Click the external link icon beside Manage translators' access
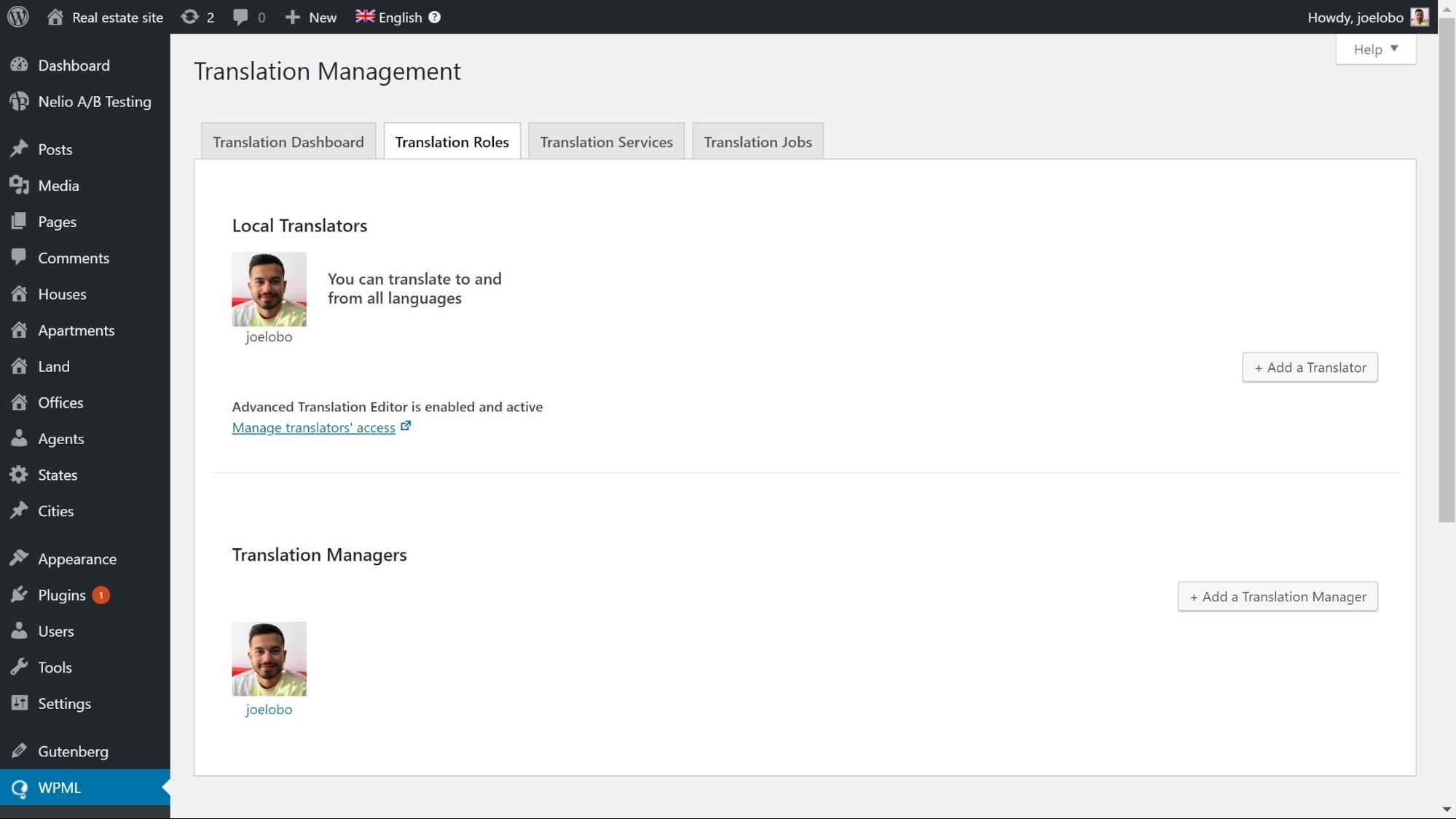 coord(406,427)
